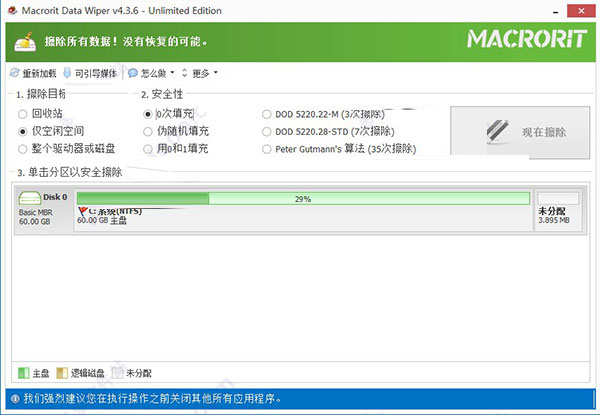Click the 逻辑磁盘 yellow legend swatch
This screenshot has height=415, width=600.
(62, 373)
